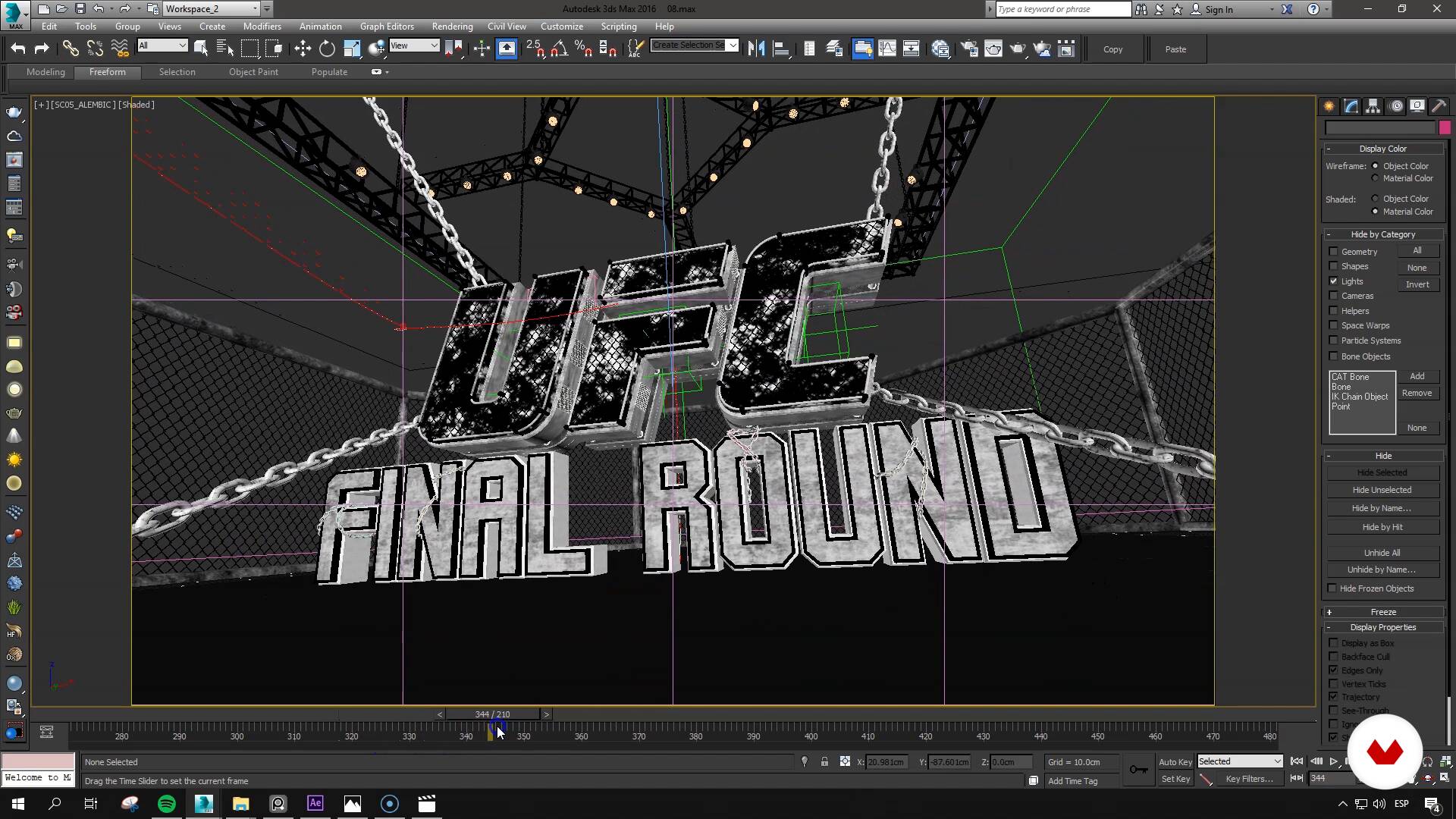Click the Set Keys key icon
The height and width of the screenshot is (819, 1456).
click(1138, 770)
